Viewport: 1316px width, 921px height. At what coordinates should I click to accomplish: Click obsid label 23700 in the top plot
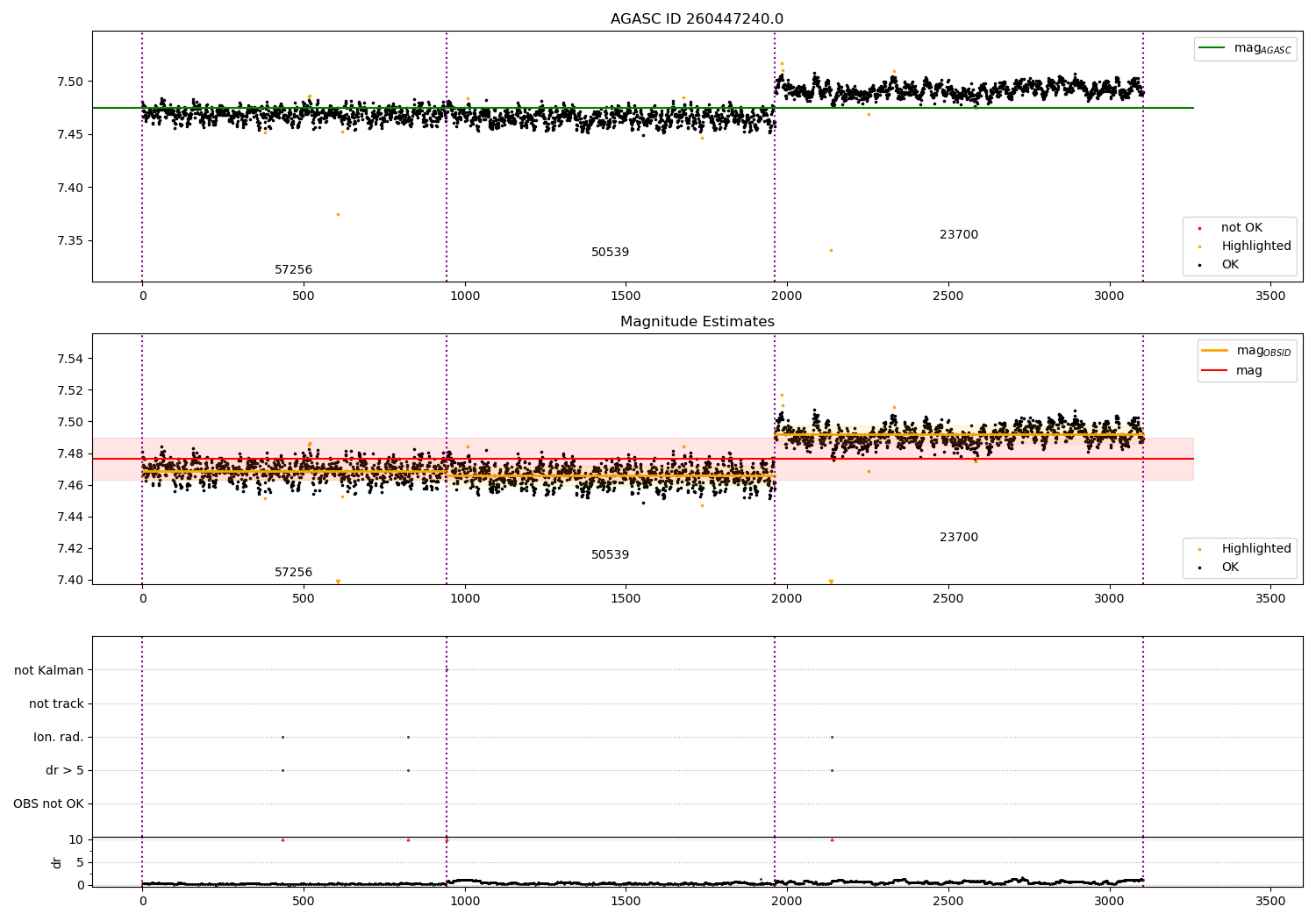[959, 235]
